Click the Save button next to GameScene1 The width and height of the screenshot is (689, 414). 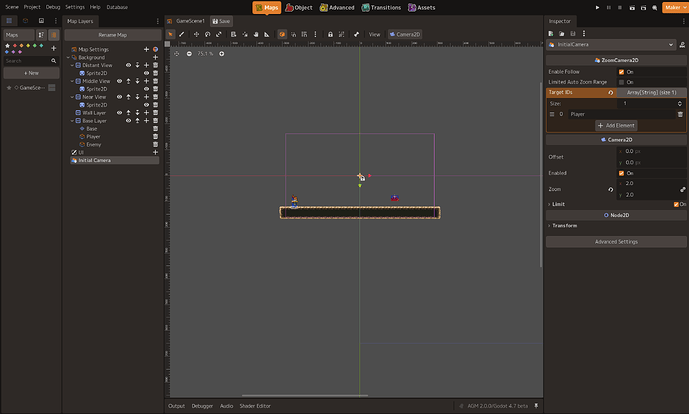click(x=221, y=21)
